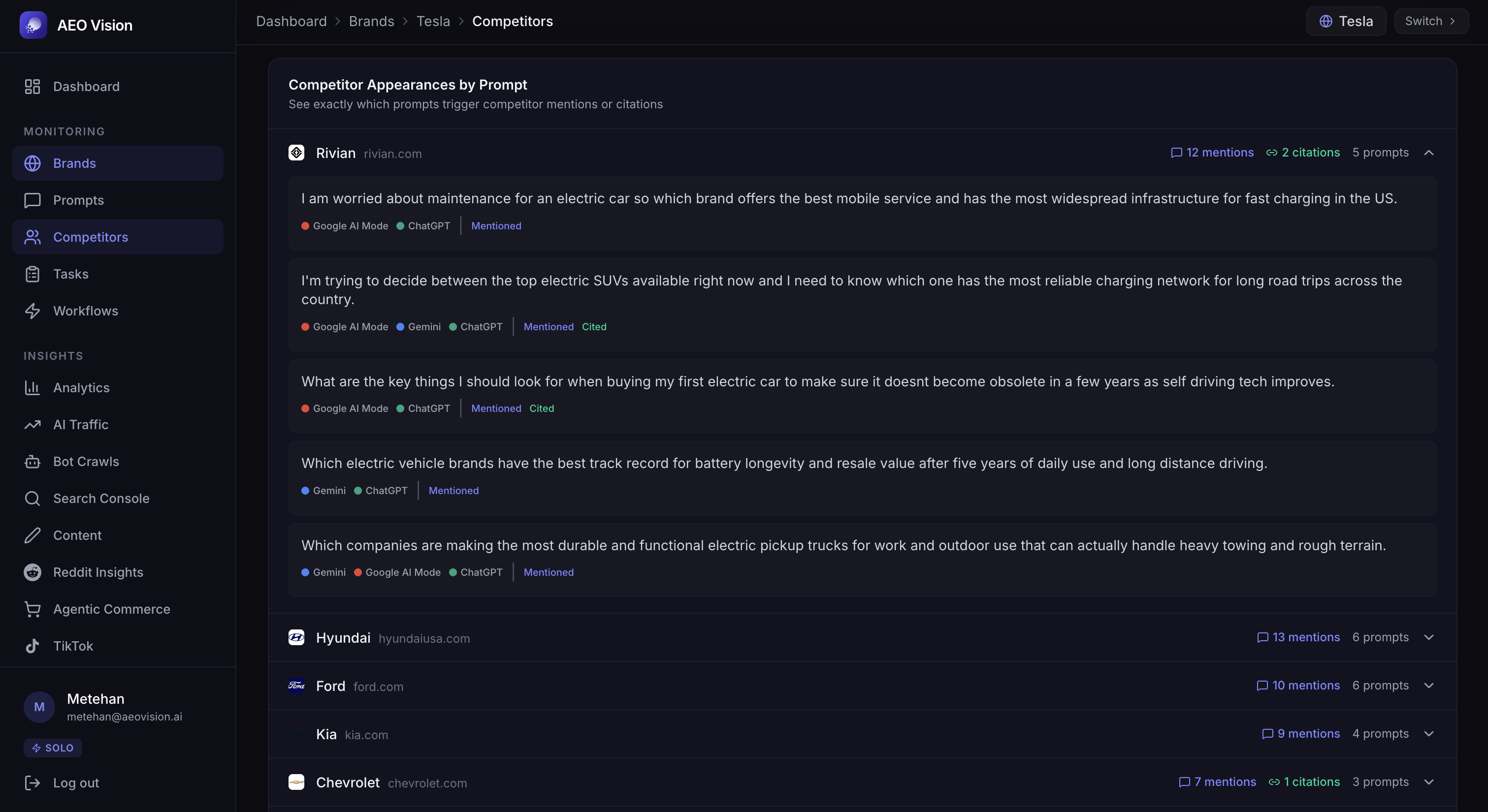This screenshot has height=812, width=1488.
Task: Open the Reddit Insights icon in sidebar
Action: tap(32, 572)
